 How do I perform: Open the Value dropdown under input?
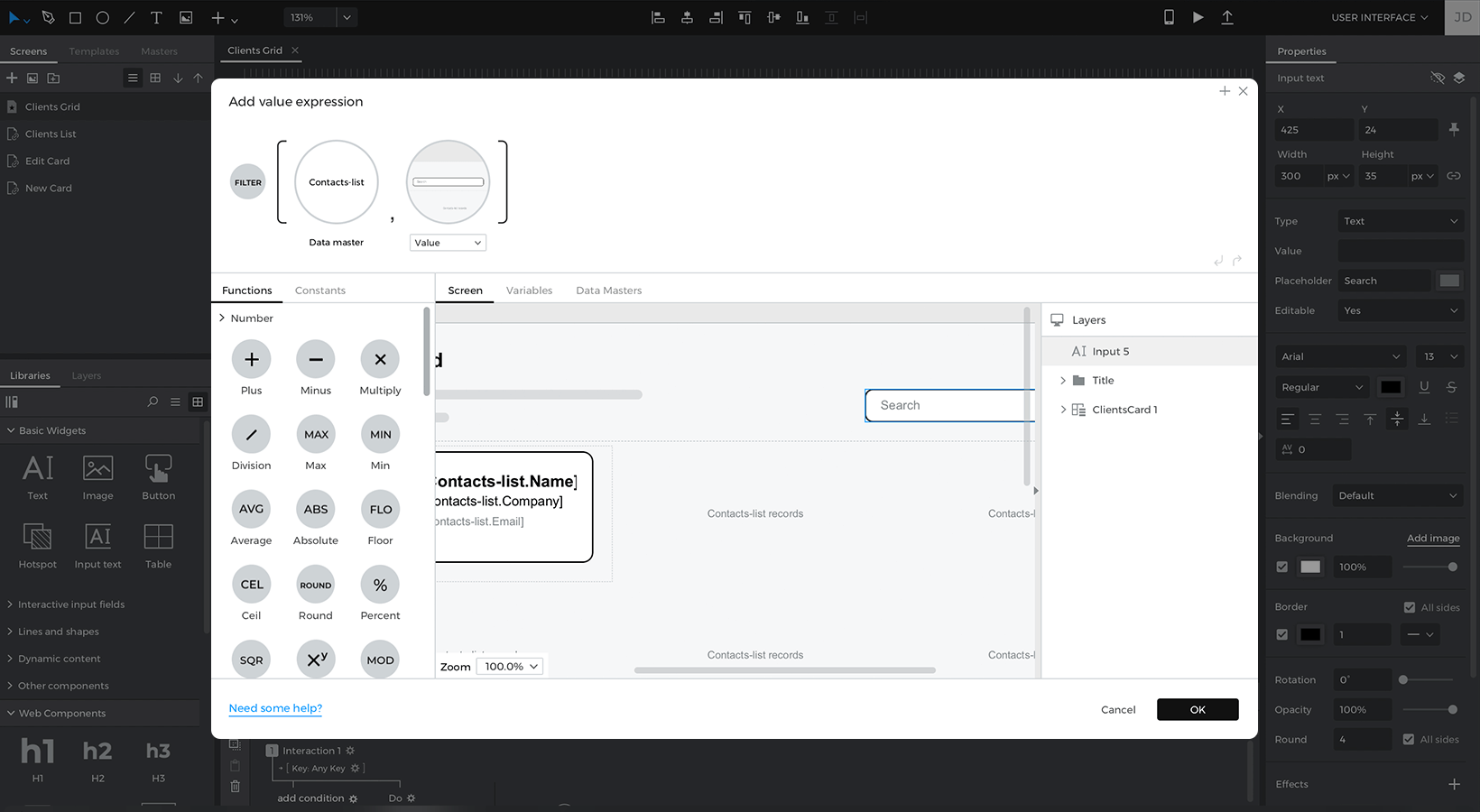click(448, 243)
